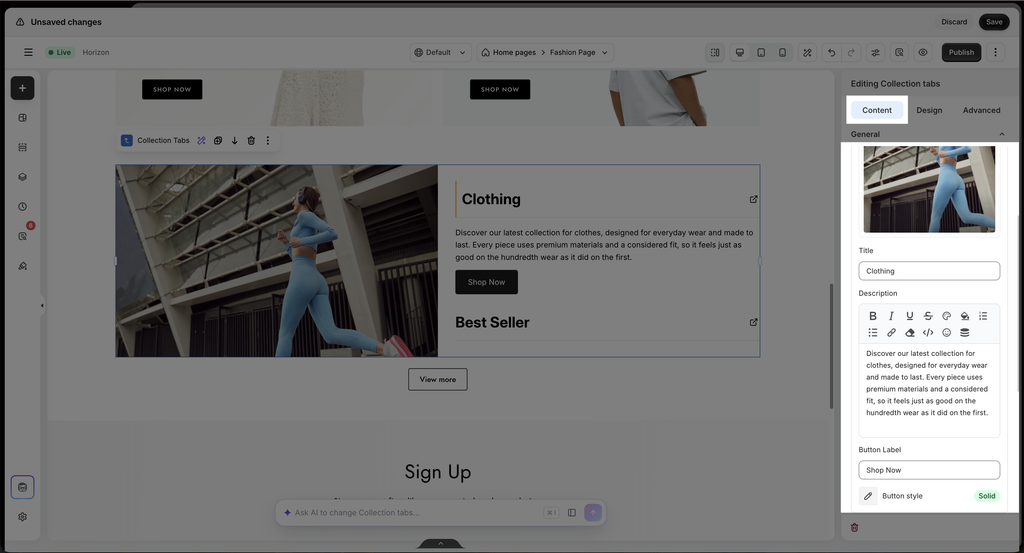Click the magic wand AI tool in top toolbar
Viewport: 1024px width, 553px height.
807,52
